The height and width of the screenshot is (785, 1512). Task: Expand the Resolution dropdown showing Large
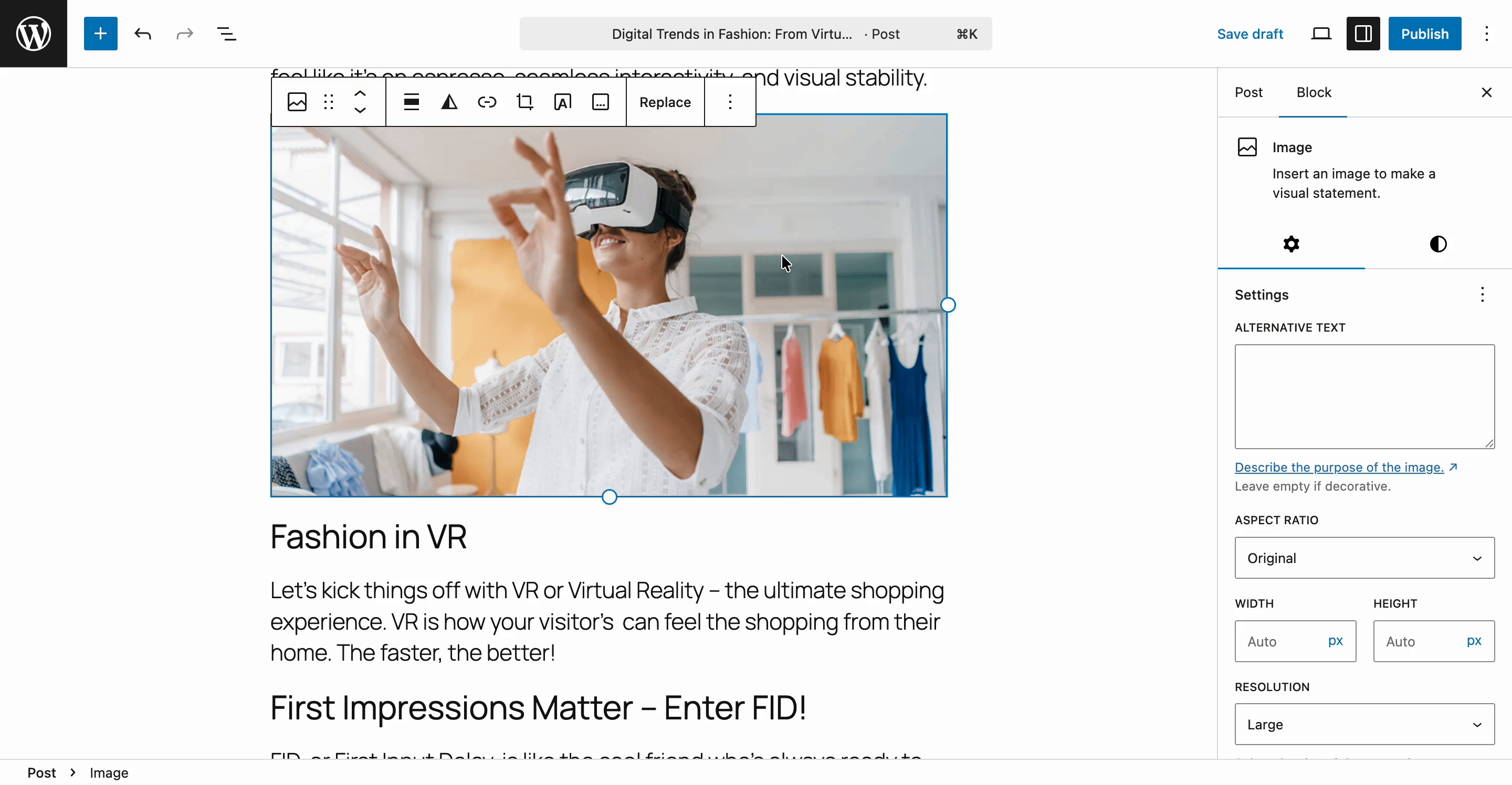pos(1364,725)
